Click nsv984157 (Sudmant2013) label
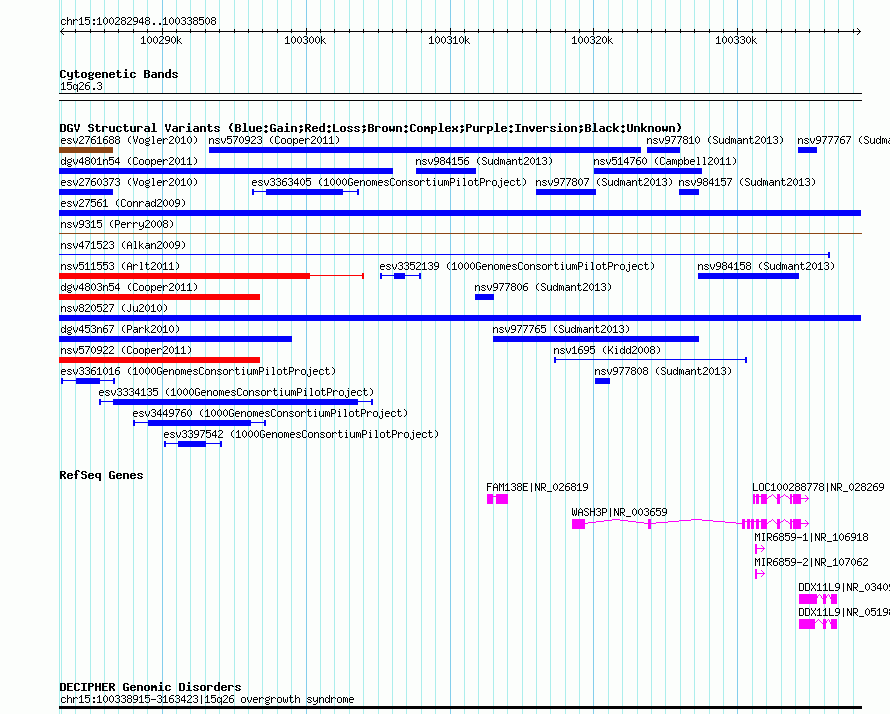 (x=747, y=182)
